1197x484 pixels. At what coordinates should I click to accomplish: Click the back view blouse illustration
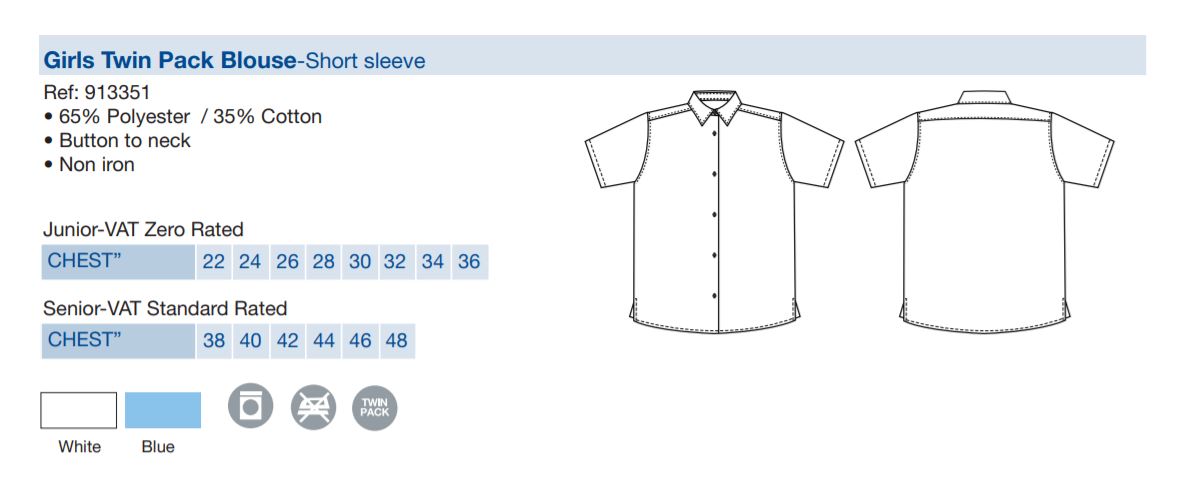tap(984, 212)
